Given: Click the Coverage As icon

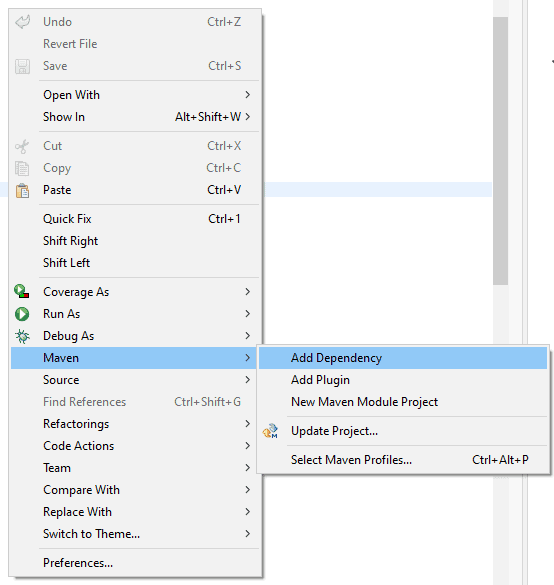Looking at the screenshot, I should 22,292.
